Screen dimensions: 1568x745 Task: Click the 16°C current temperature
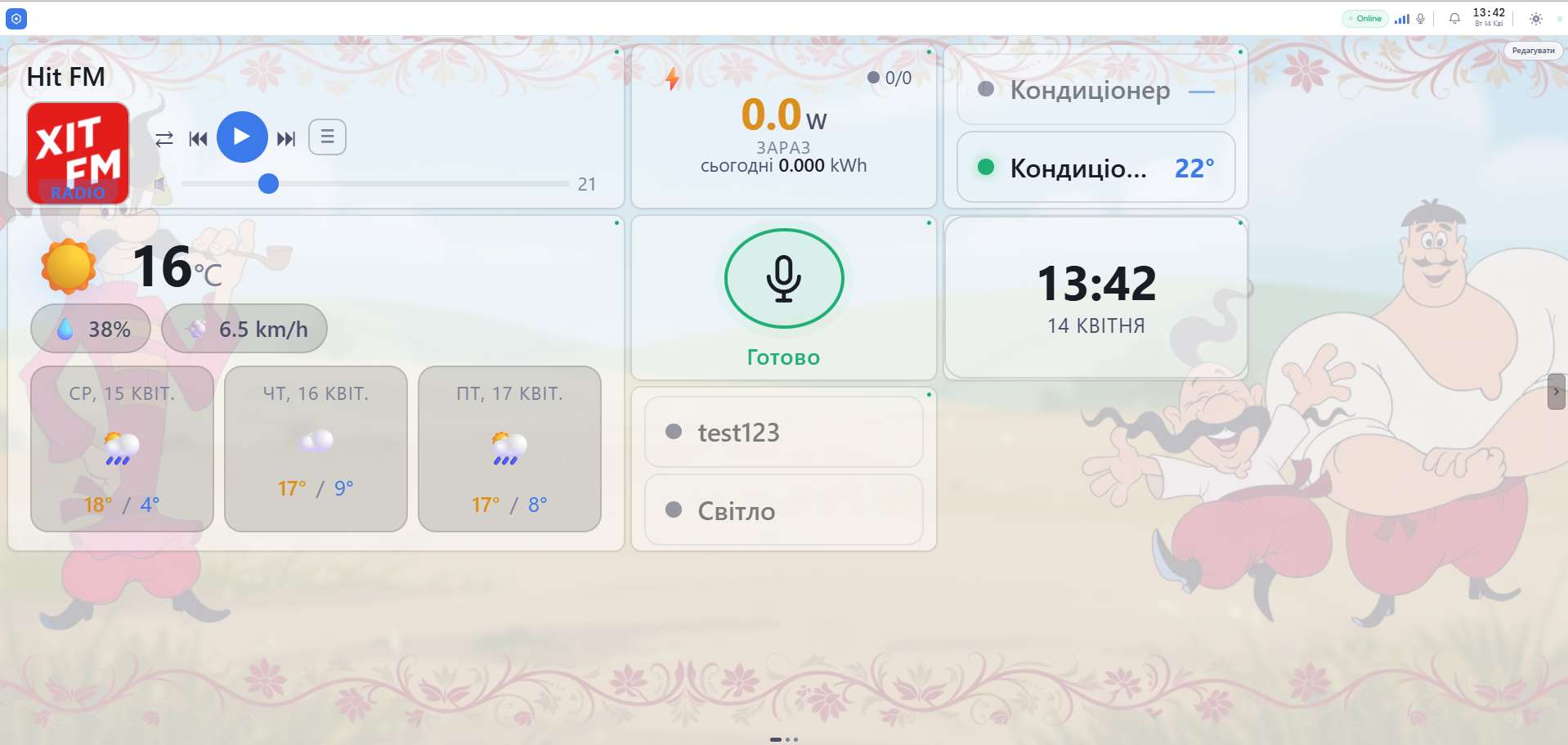pos(177,267)
